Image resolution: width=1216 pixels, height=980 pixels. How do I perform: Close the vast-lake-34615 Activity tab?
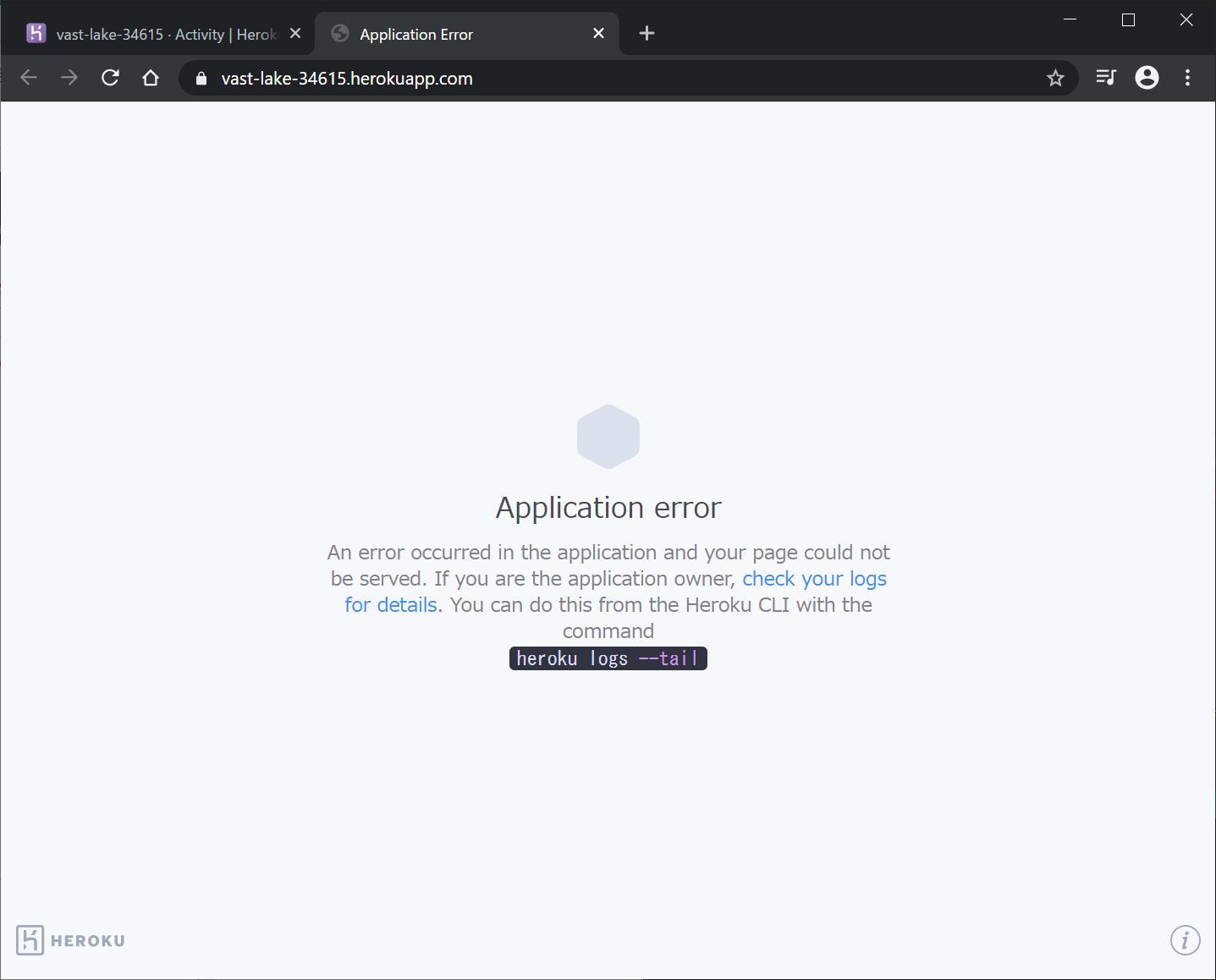(x=295, y=33)
